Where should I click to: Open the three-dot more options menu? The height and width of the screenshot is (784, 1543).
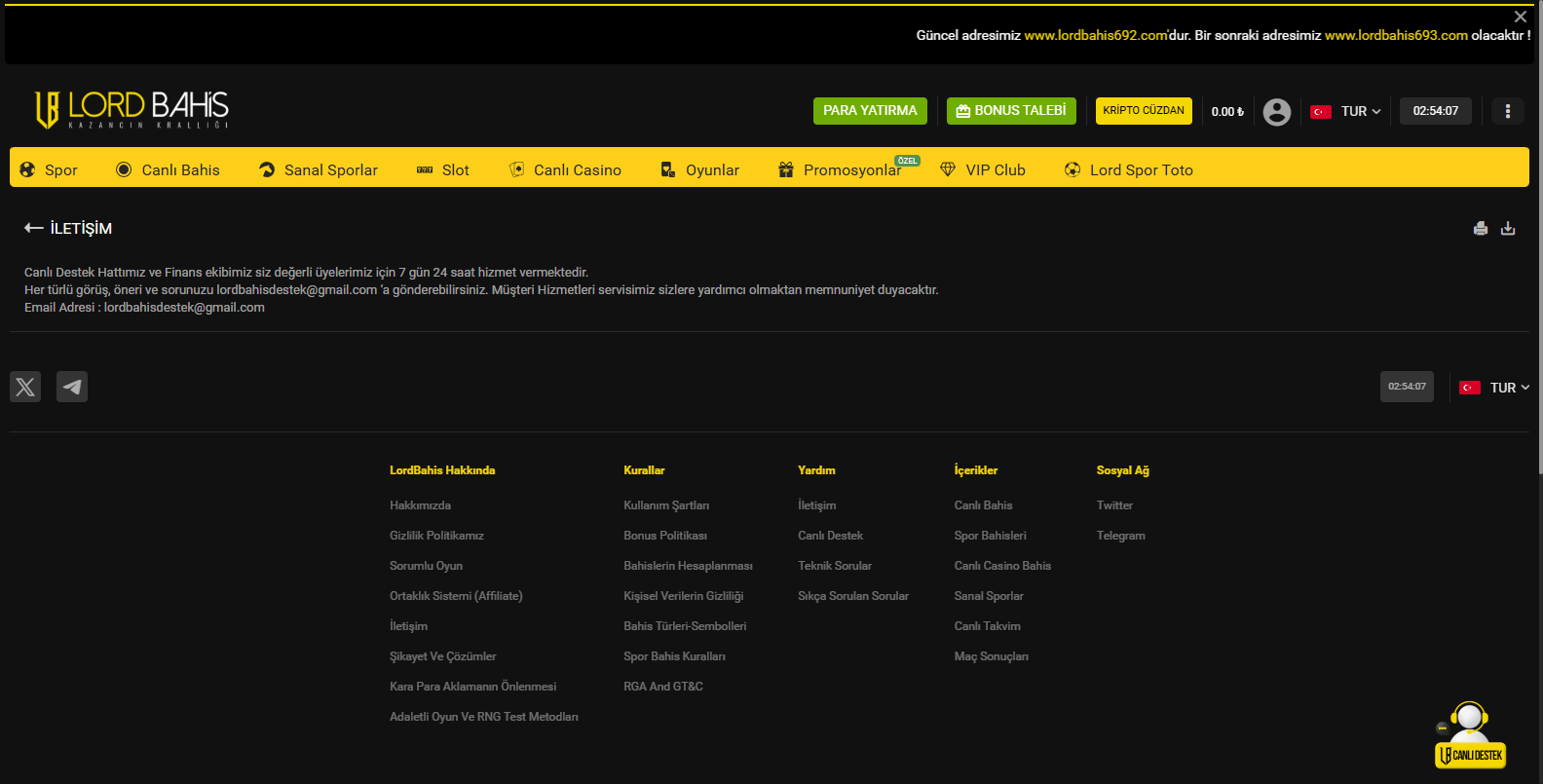pos(1508,111)
